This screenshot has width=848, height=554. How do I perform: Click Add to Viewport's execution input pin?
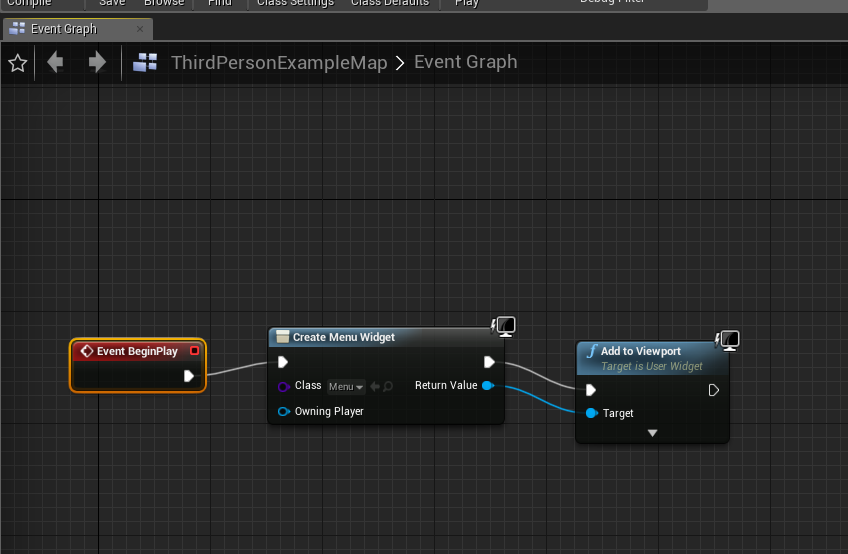point(591,390)
